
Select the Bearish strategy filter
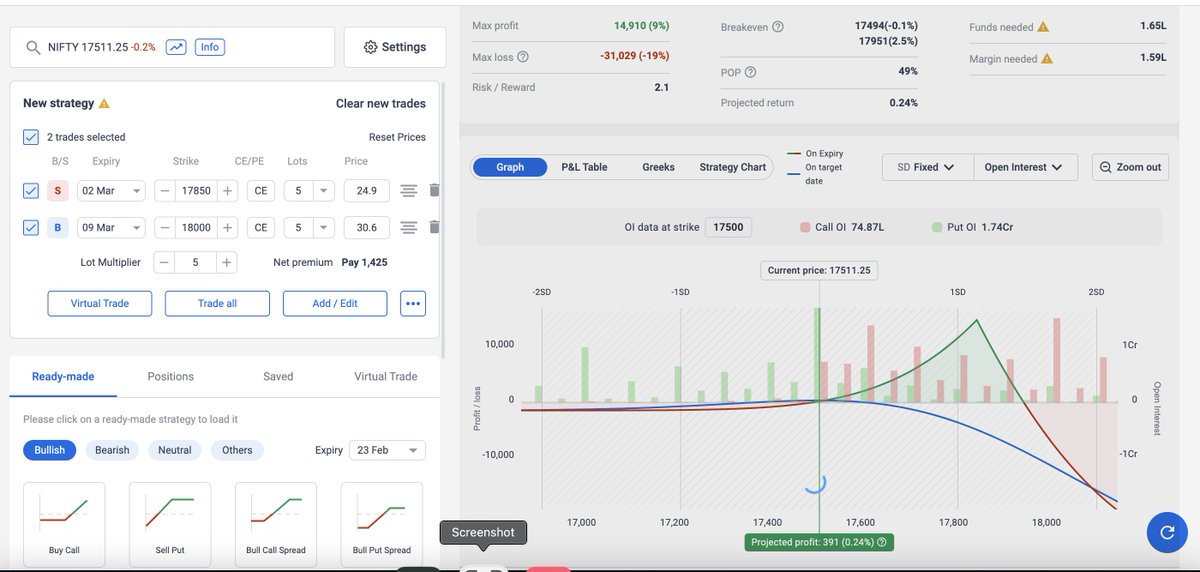pyautogui.click(x=112, y=450)
